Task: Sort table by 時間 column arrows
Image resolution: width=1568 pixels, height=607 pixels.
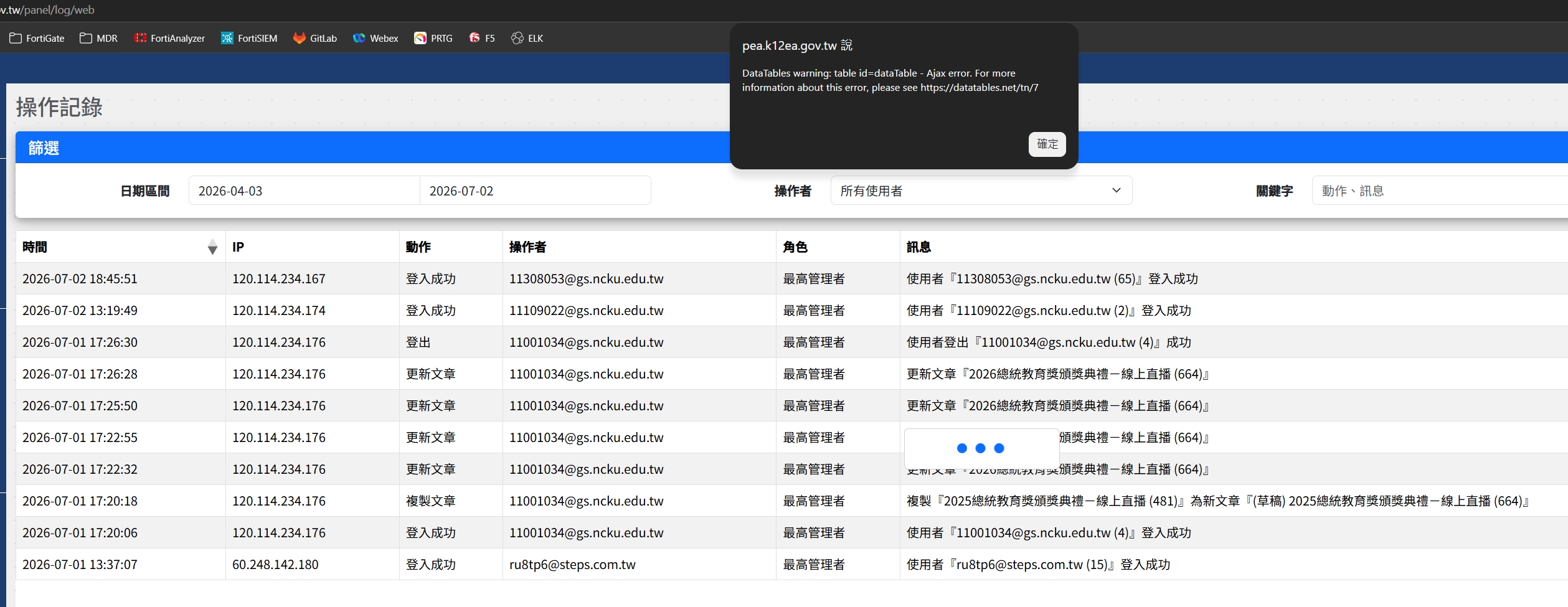Action: tap(212, 247)
